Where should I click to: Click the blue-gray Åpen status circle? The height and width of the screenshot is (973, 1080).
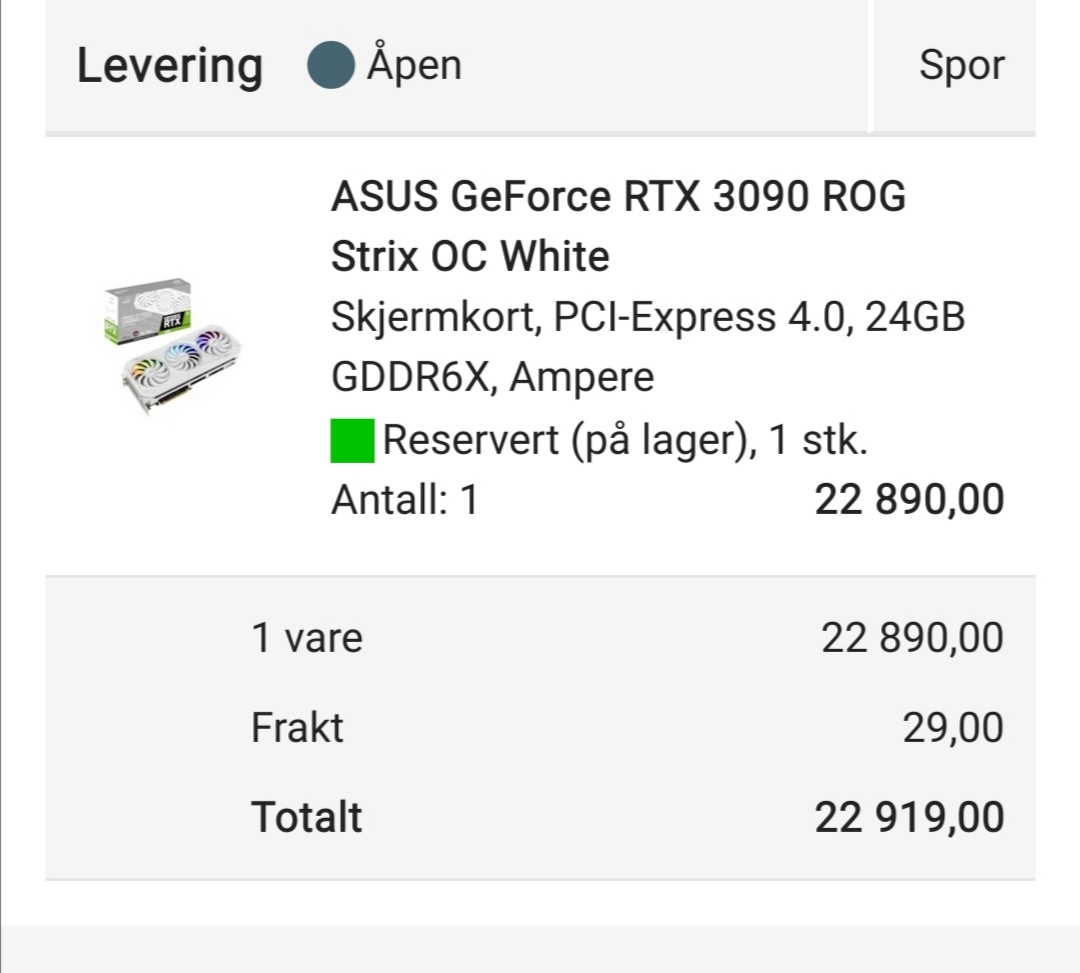click(331, 65)
